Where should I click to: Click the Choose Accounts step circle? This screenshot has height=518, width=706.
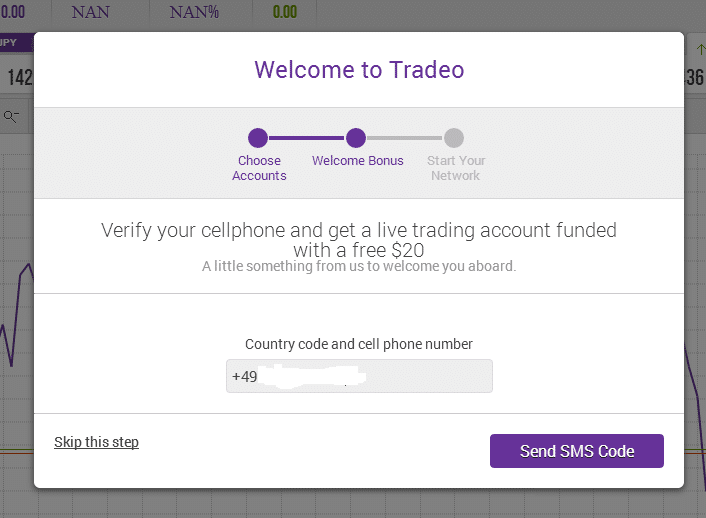pos(258,138)
